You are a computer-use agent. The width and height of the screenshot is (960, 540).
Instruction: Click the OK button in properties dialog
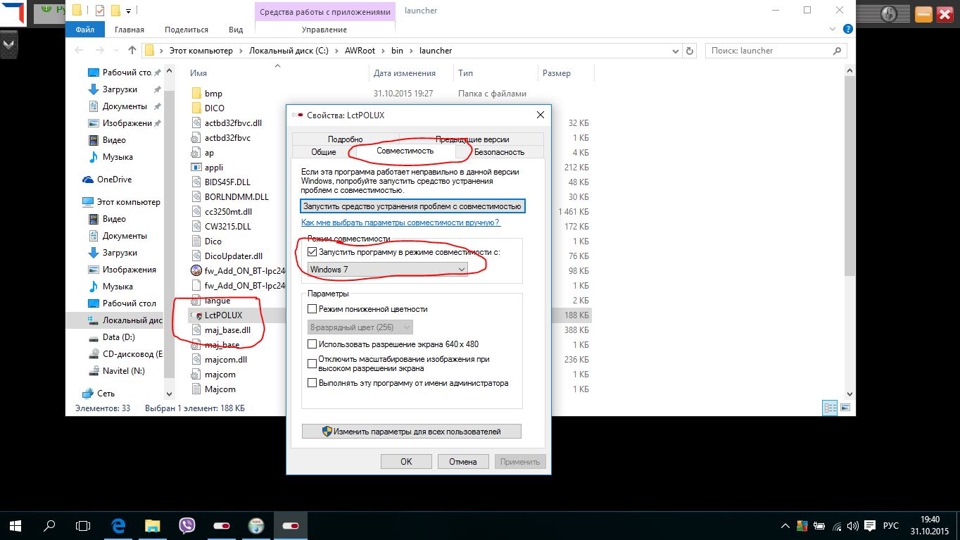(406, 462)
